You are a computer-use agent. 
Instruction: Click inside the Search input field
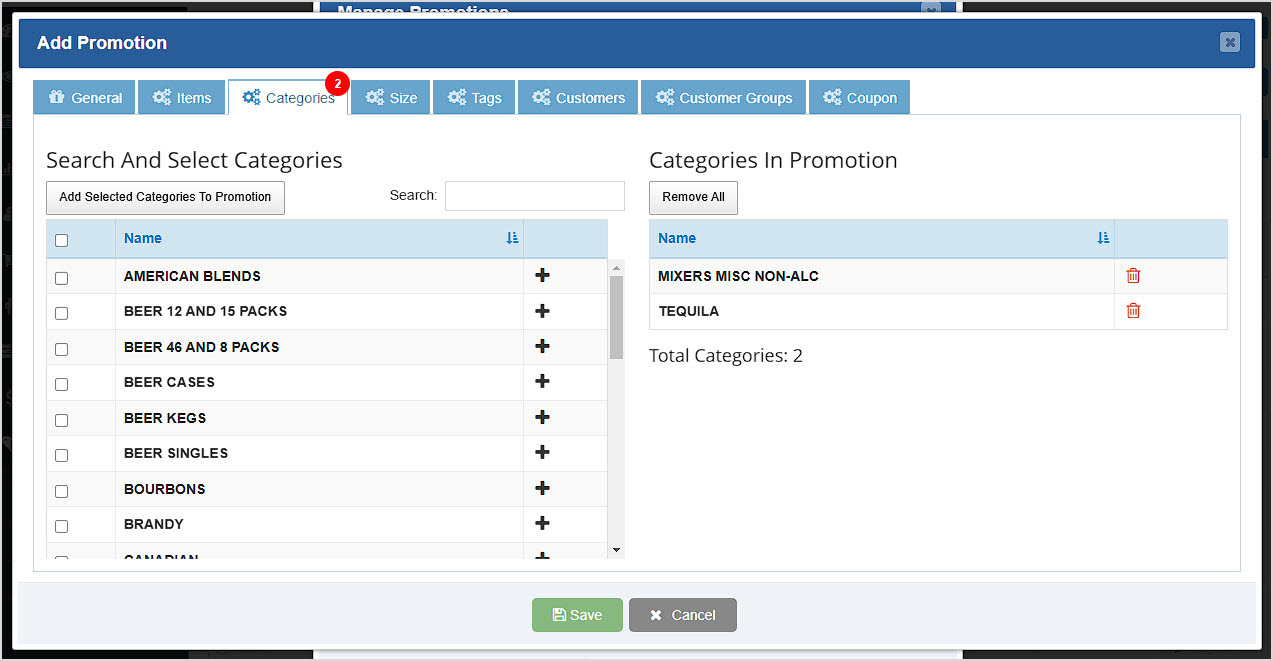[x=534, y=195]
